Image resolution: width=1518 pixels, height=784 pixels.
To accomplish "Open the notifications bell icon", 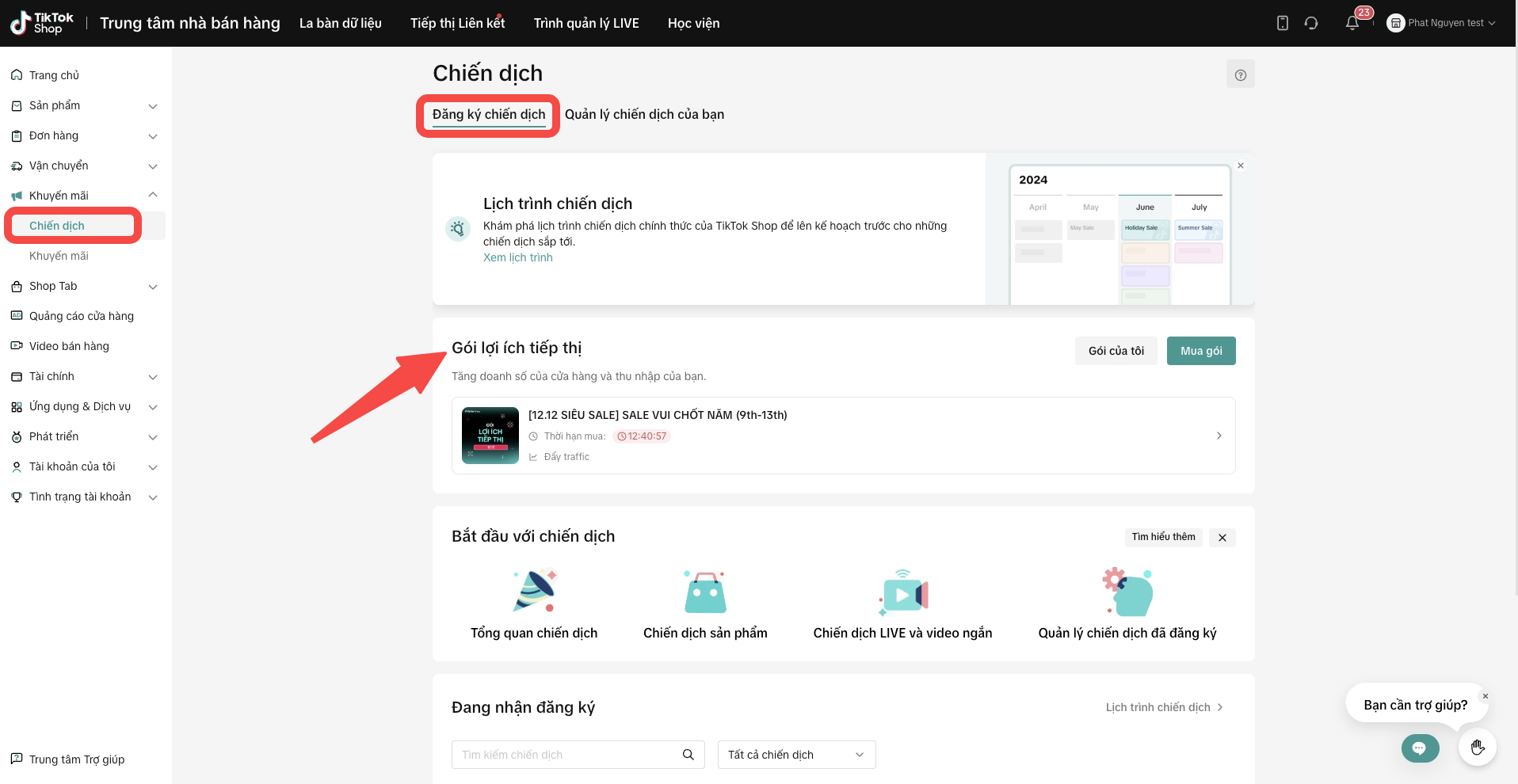I will (1352, 23).
